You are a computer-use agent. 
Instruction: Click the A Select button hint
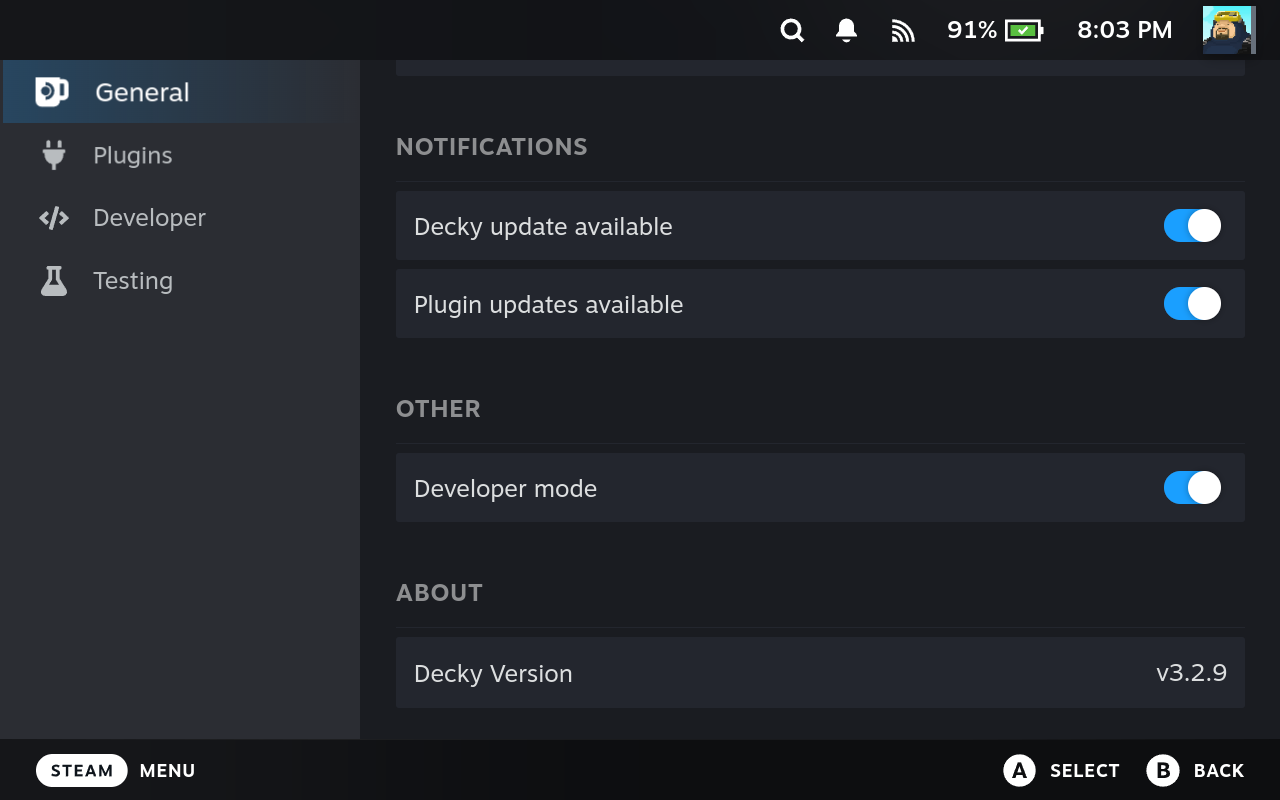point(1061,770)
